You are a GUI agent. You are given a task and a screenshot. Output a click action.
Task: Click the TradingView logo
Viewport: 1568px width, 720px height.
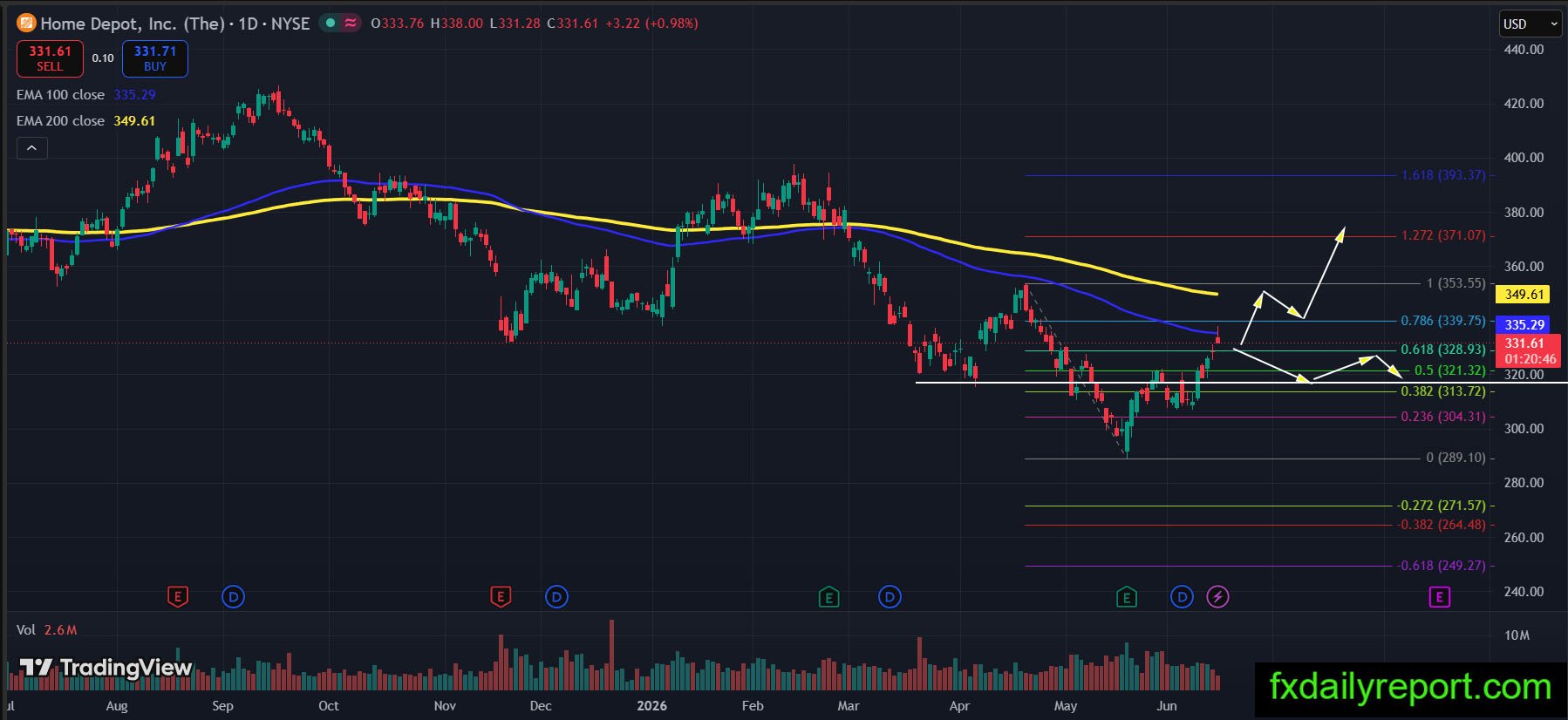pos(106,668)
